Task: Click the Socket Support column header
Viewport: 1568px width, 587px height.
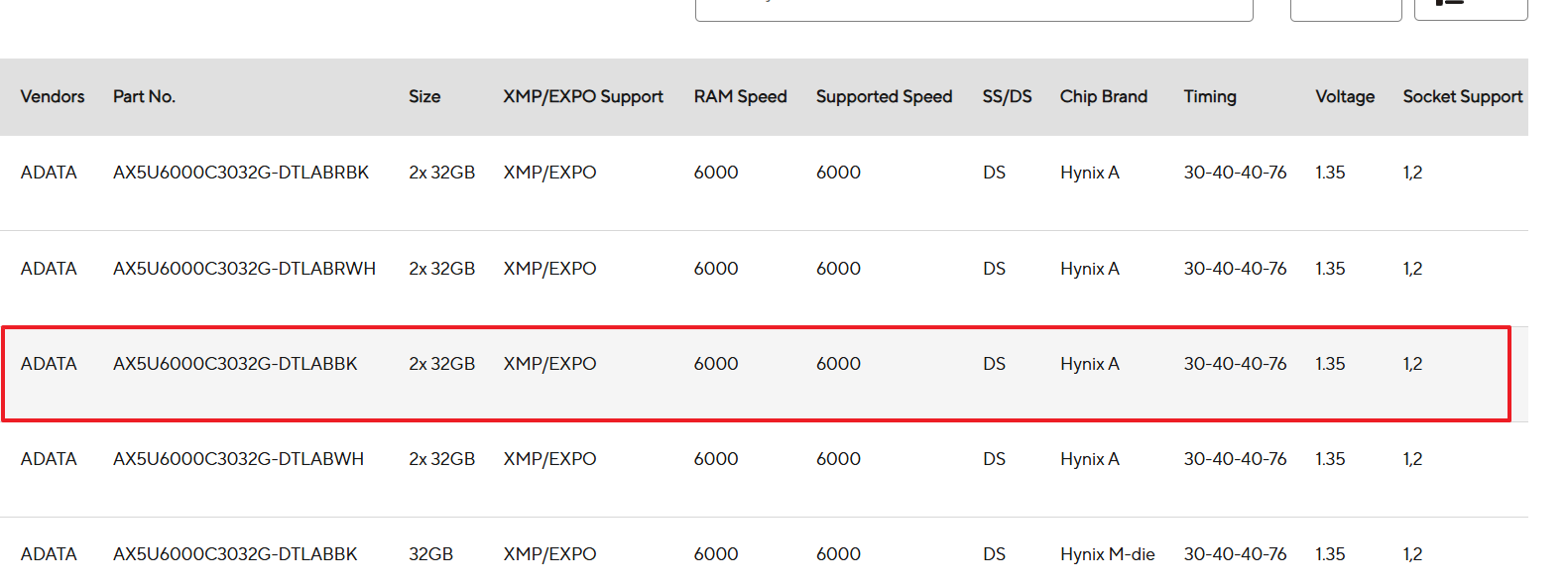Action: [x=1463, y=96]
